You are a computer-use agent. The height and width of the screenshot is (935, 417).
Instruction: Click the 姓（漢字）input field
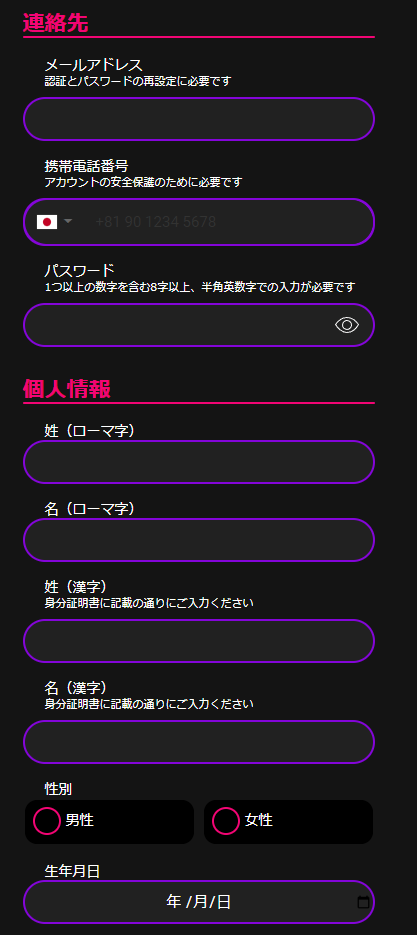199,641
